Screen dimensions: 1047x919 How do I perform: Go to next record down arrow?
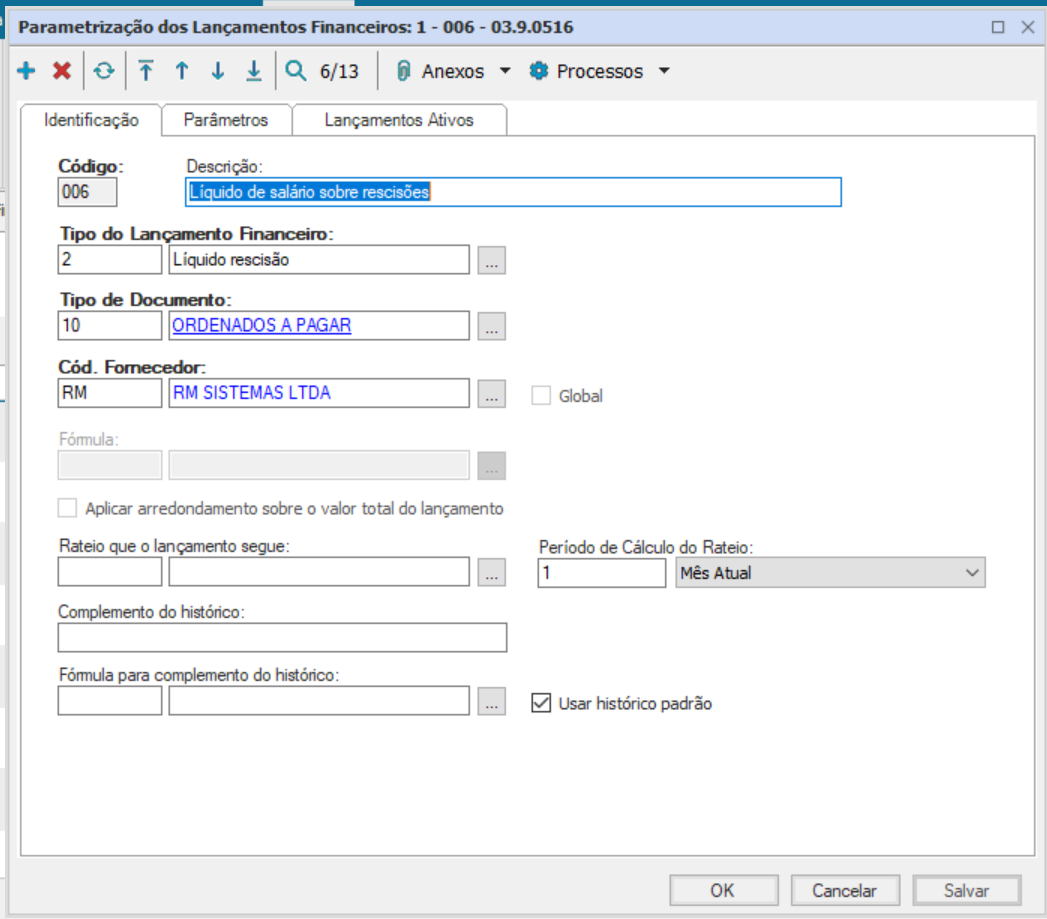218,70
